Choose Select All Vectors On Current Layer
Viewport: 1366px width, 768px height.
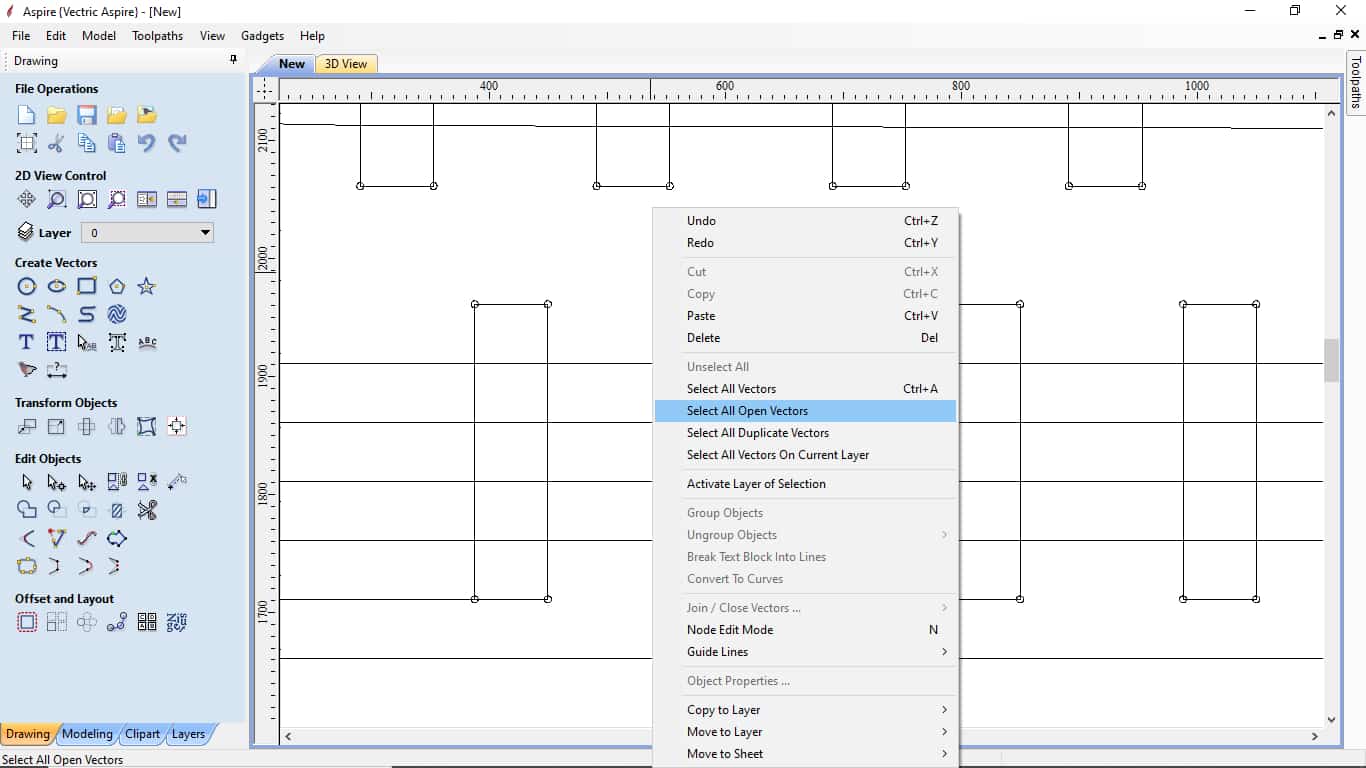click(805, 455)
